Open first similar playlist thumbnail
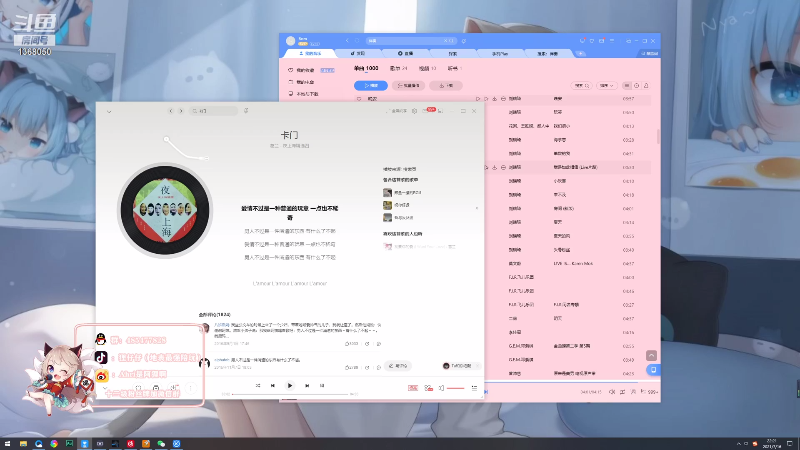 pos(387,192)
